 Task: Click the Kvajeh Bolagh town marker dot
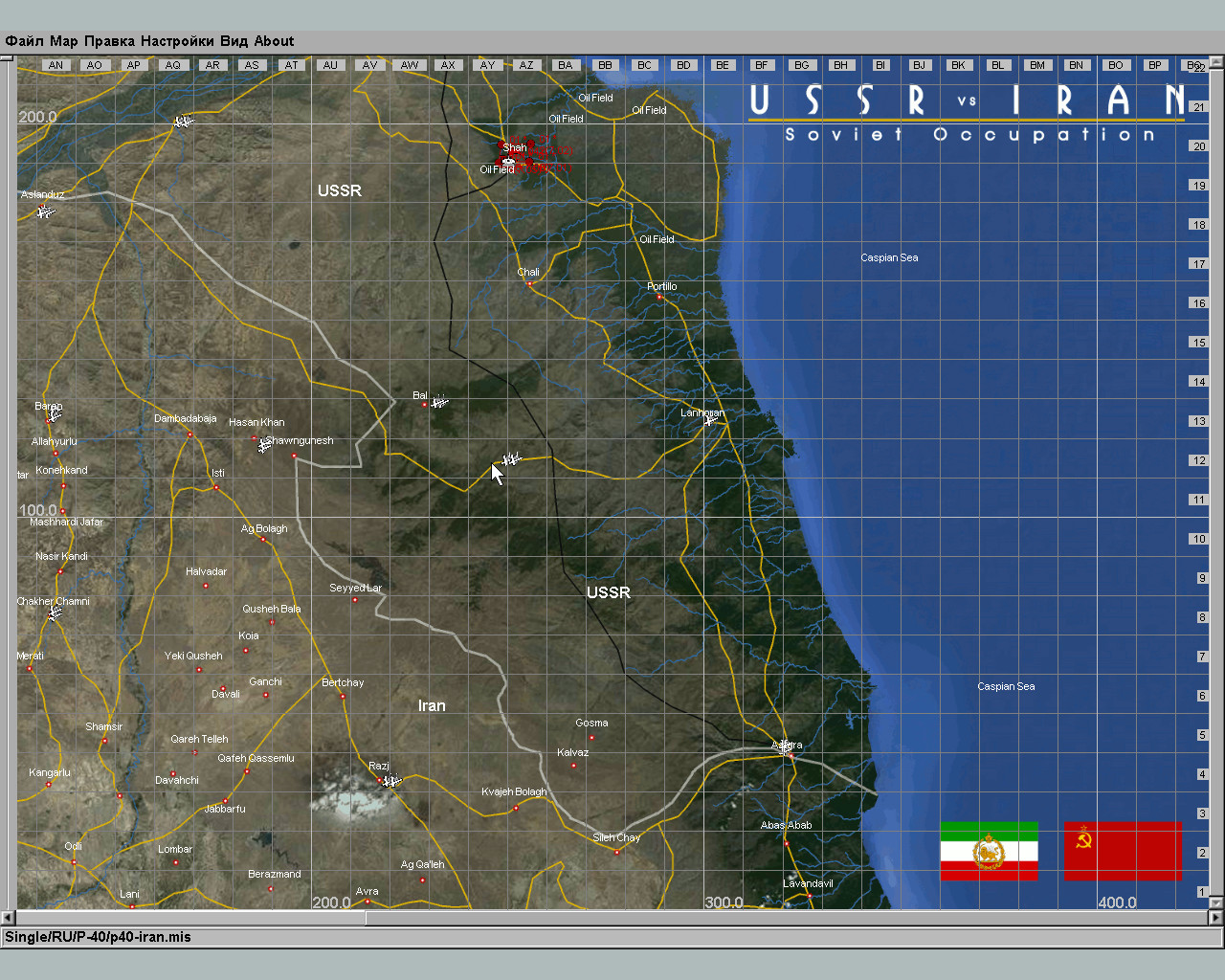[x=516, y=808]
